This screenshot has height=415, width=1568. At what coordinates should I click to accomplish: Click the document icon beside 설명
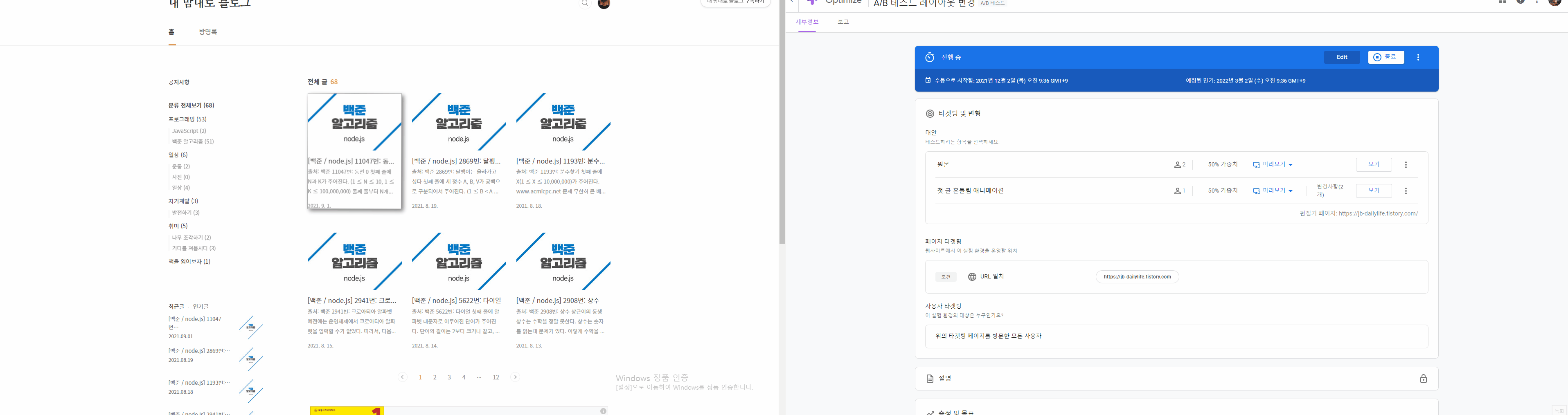930,379
